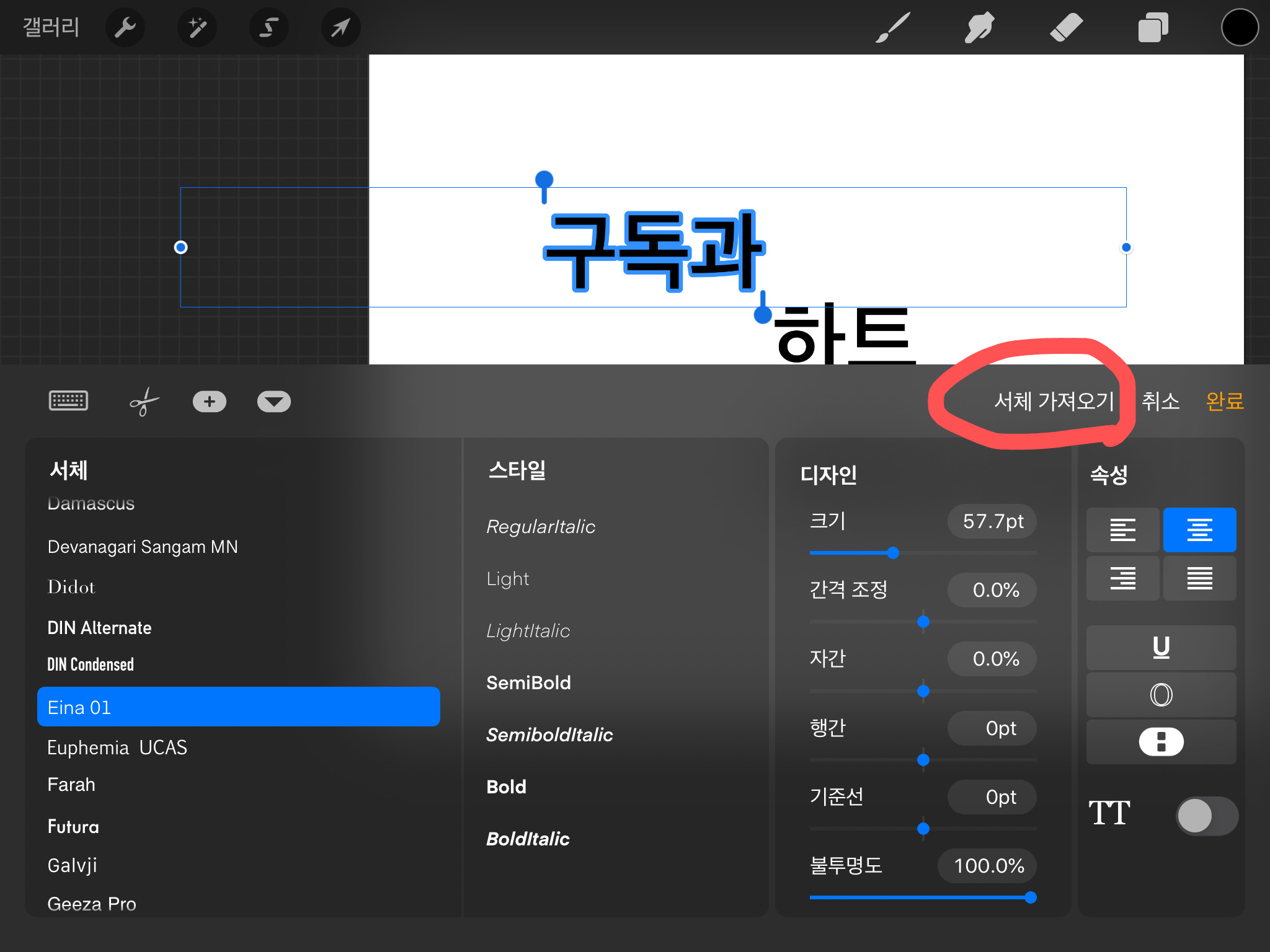
Task: Select the Geeza Pro font
Action: [92, 904]
